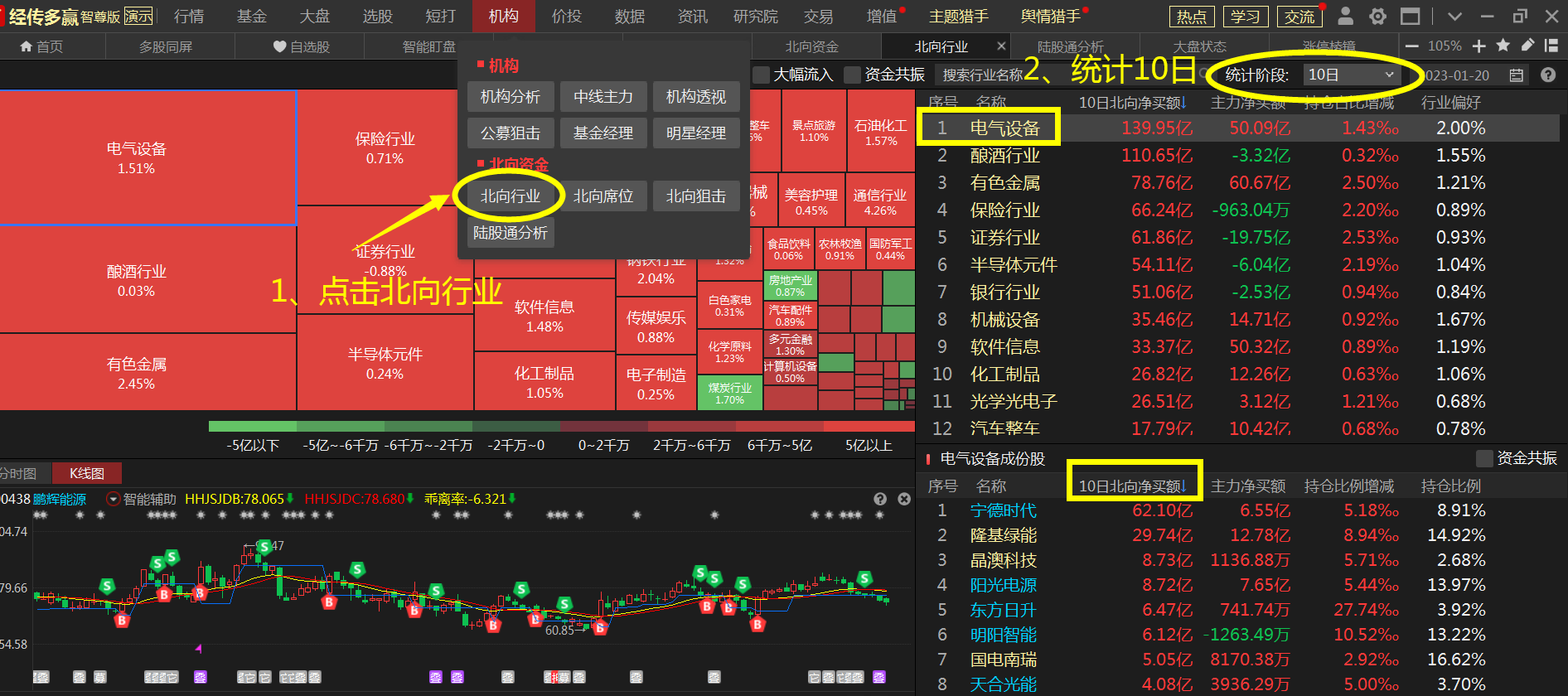Toggle 资金共振 checkbox in 成份股 panel

(1484, 458)
